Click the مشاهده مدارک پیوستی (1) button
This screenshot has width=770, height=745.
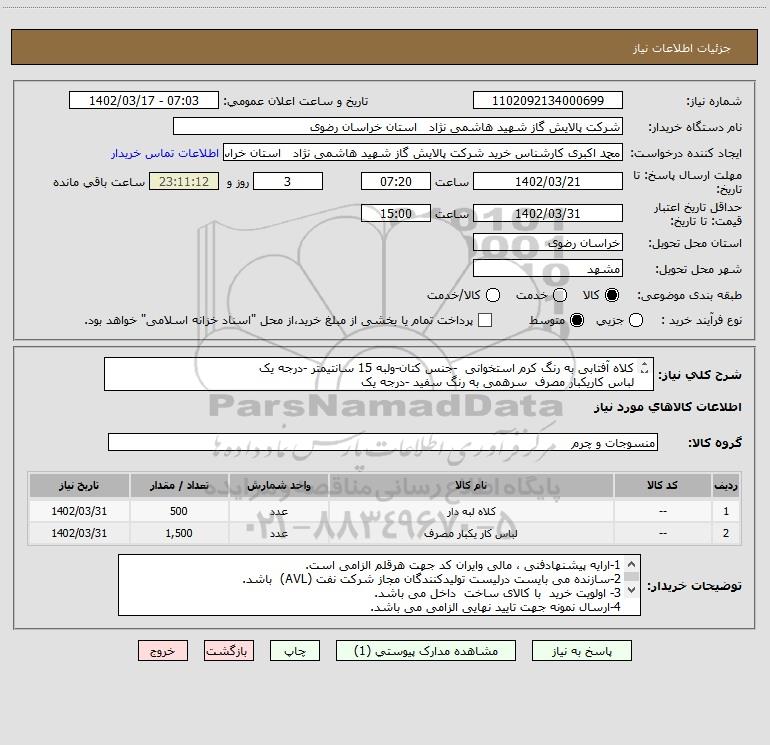pyautogui.click(x=426, y=651)
